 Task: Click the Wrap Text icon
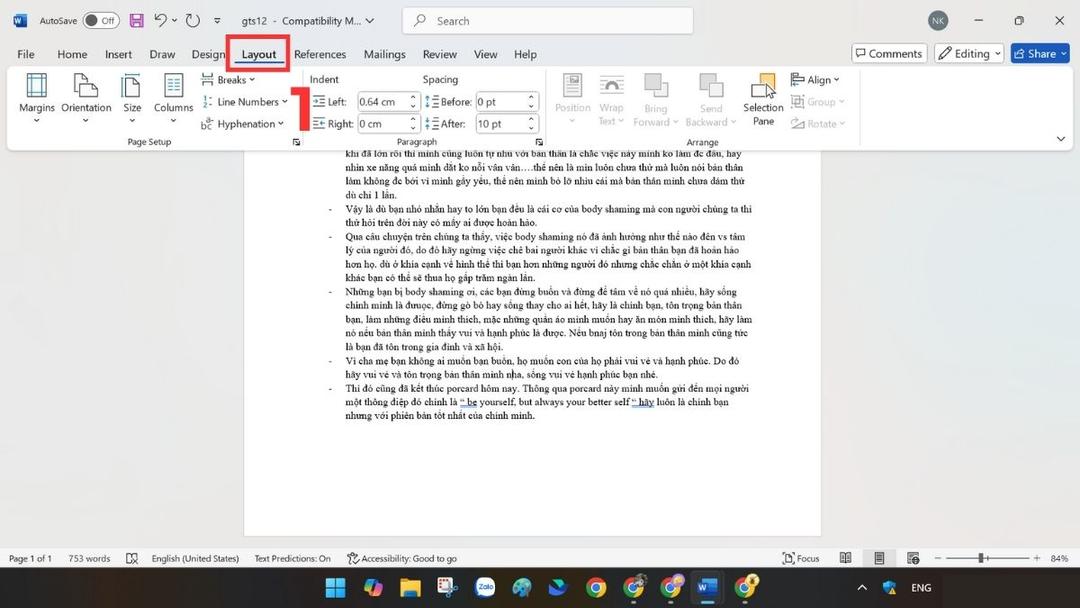pyautogui.click(x=611, y=97)
